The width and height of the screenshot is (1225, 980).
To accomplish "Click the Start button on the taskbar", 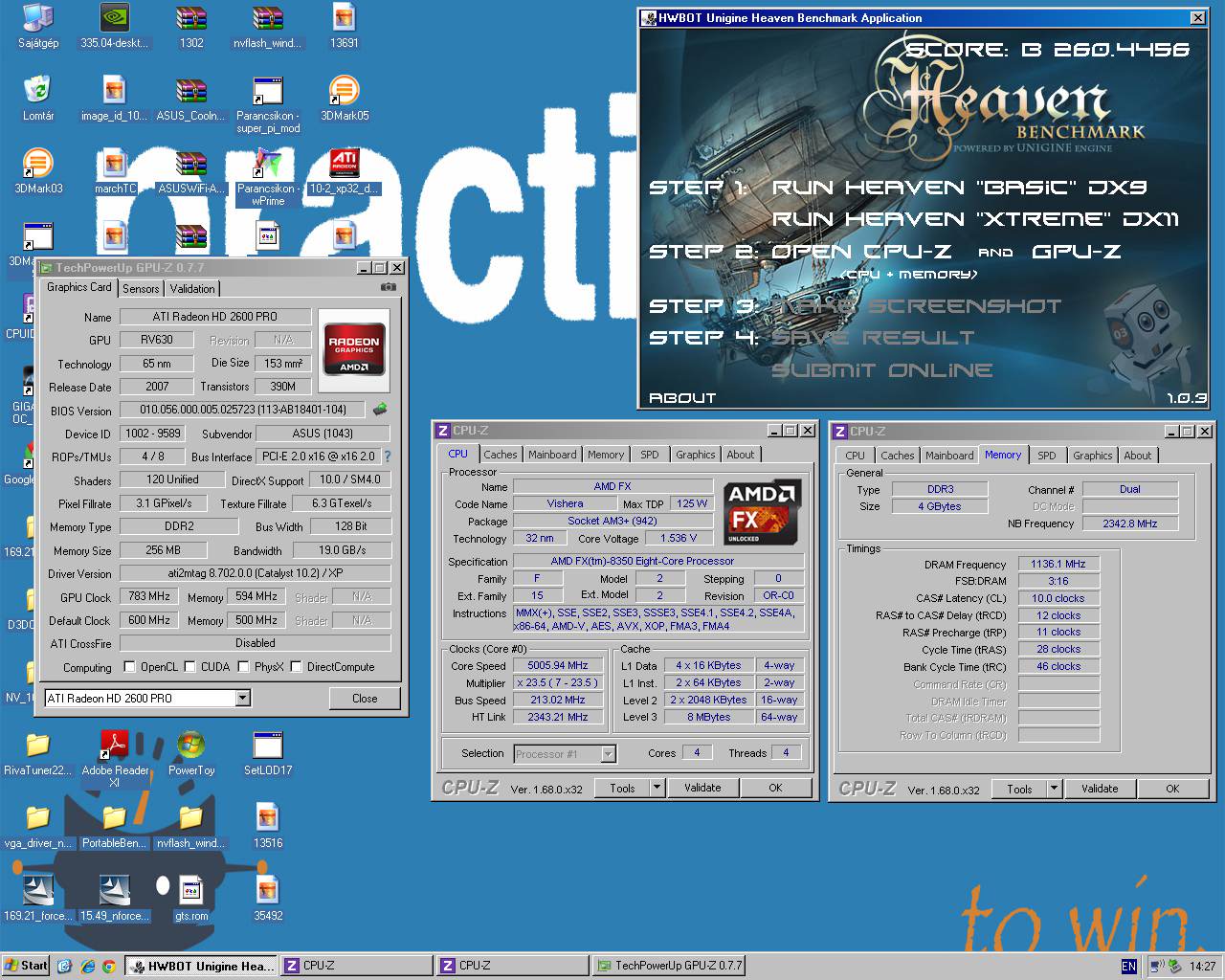I will pos(27,966).
